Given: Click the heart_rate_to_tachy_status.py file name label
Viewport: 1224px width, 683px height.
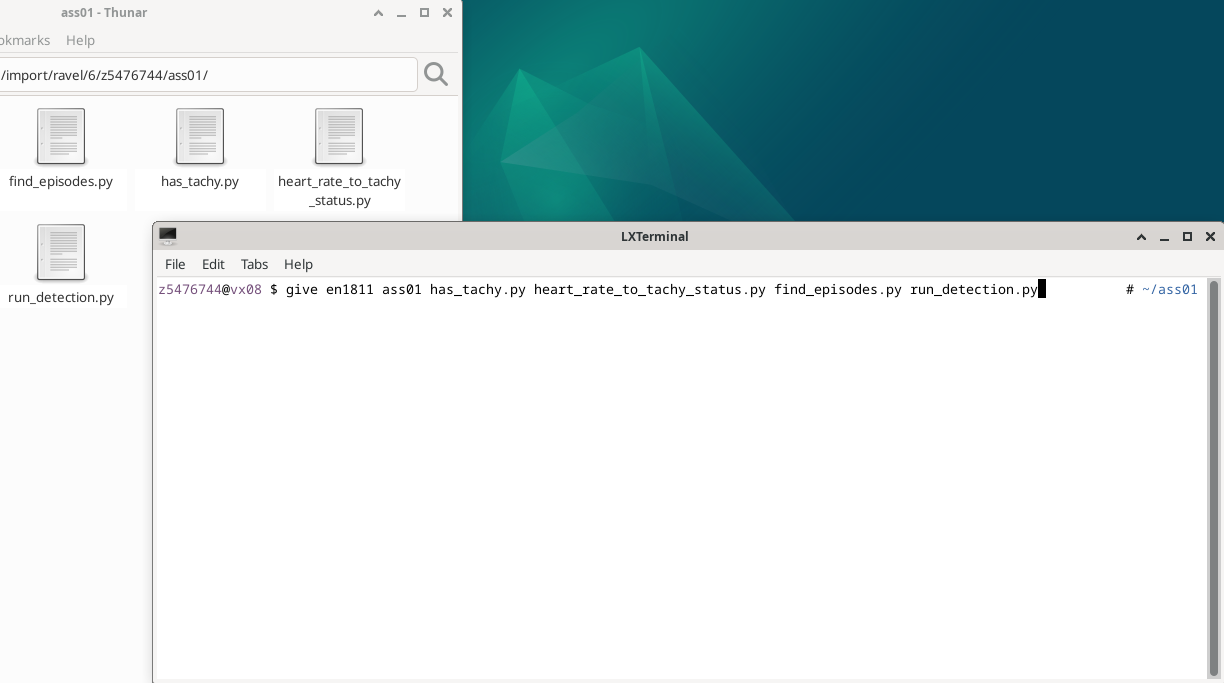Looking at the screenshot, I should click(x=339, y=191).
